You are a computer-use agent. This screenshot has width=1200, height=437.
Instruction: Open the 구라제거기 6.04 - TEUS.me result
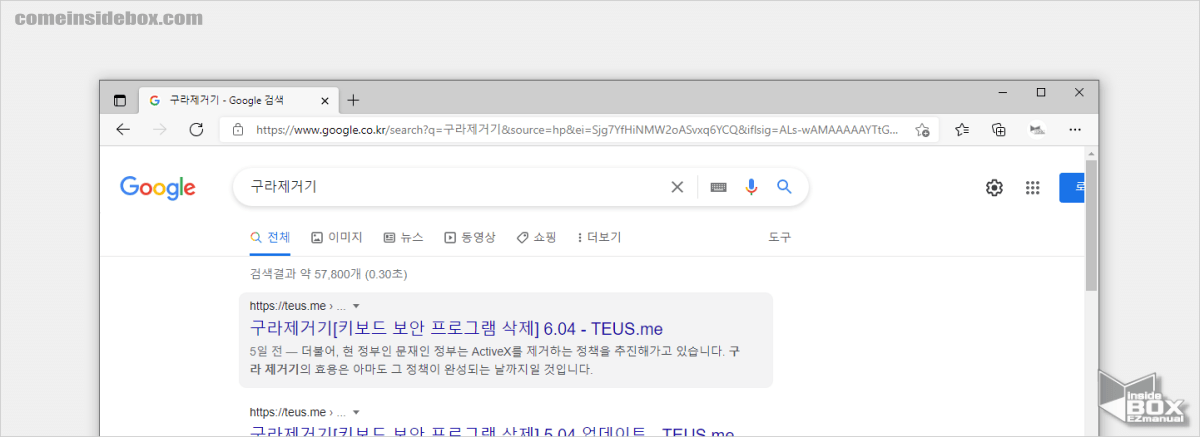(456, 328)
